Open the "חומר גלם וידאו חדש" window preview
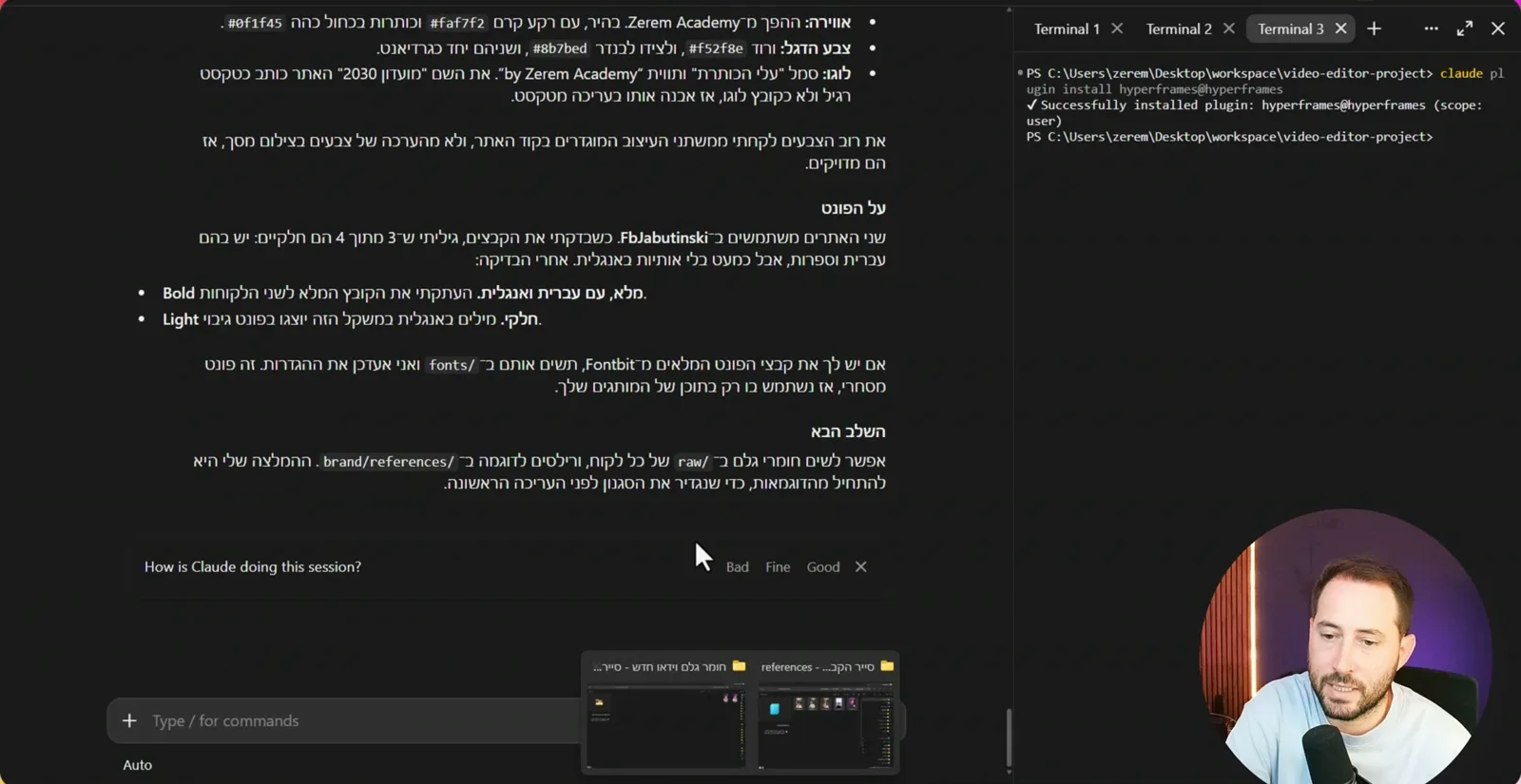The width and height of the screenshot is (1521, 784). (665, 713)
